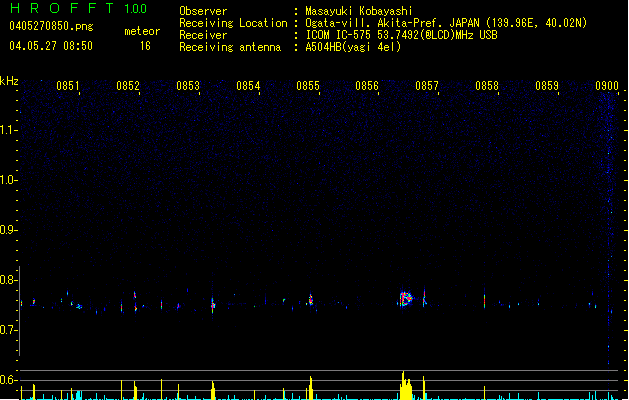Click the large meteor echo burst before 0857
The width and height of the screenshot is (629, 400).
(406, 299)
